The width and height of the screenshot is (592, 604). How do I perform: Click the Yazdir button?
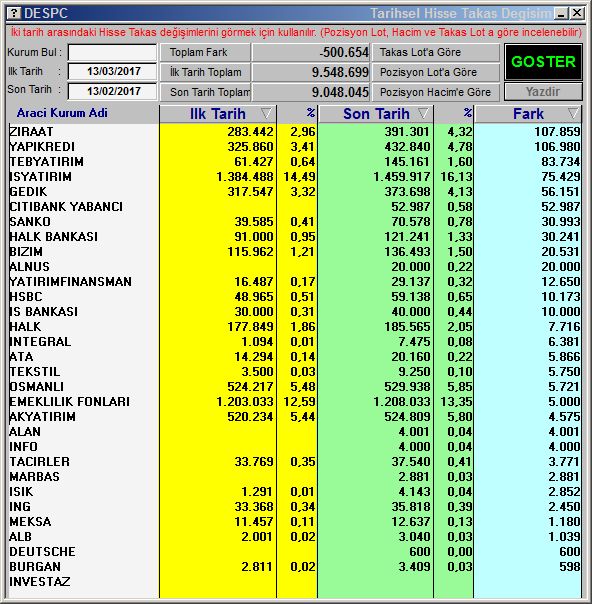pos(543,92)
